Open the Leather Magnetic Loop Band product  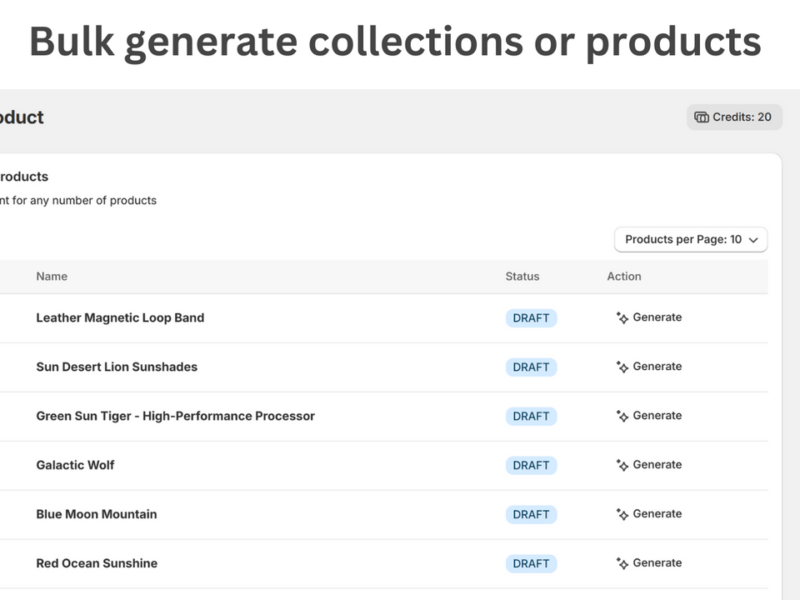tap(120, 318)
